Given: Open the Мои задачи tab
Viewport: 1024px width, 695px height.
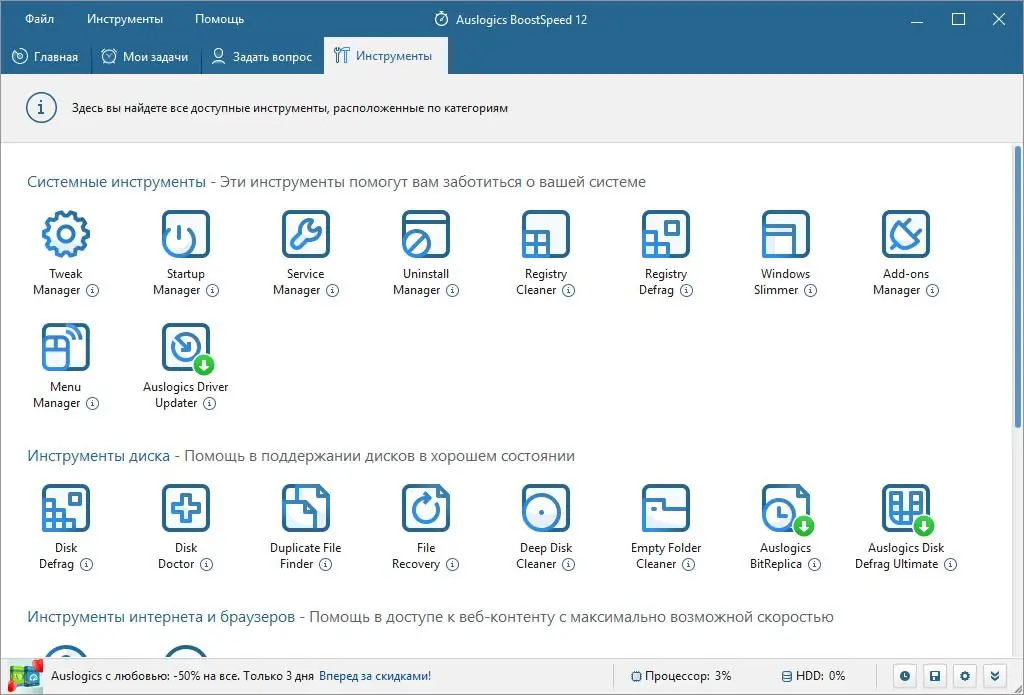Looking at the screenshot, I should point(146,57).
